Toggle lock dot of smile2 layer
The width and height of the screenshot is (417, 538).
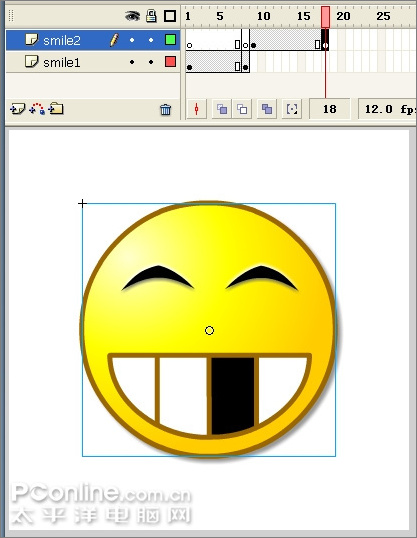[x=151, y=40]
